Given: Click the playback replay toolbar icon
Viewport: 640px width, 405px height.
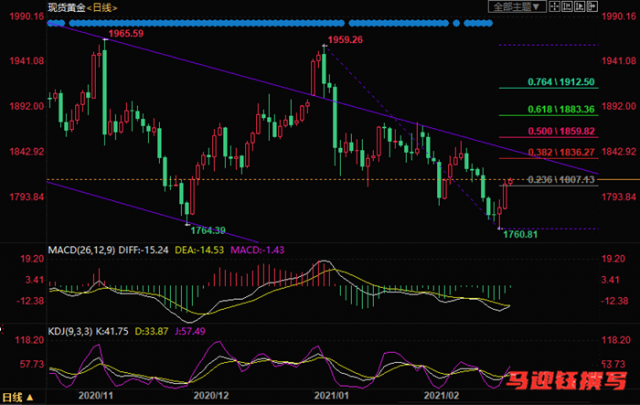Looking at the screenshot, I should click(580, 7).
